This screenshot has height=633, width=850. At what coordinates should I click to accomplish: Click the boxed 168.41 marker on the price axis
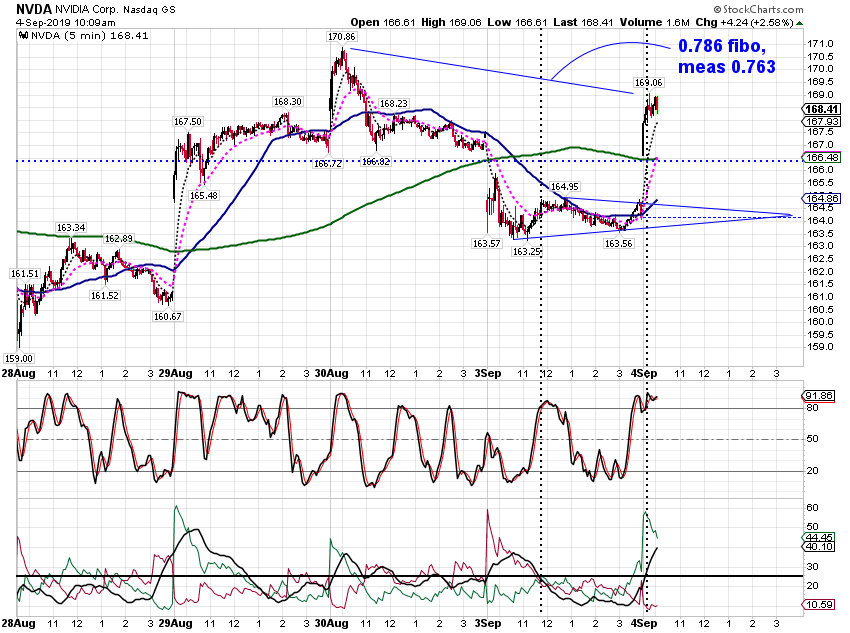click(x=821, y=109)
